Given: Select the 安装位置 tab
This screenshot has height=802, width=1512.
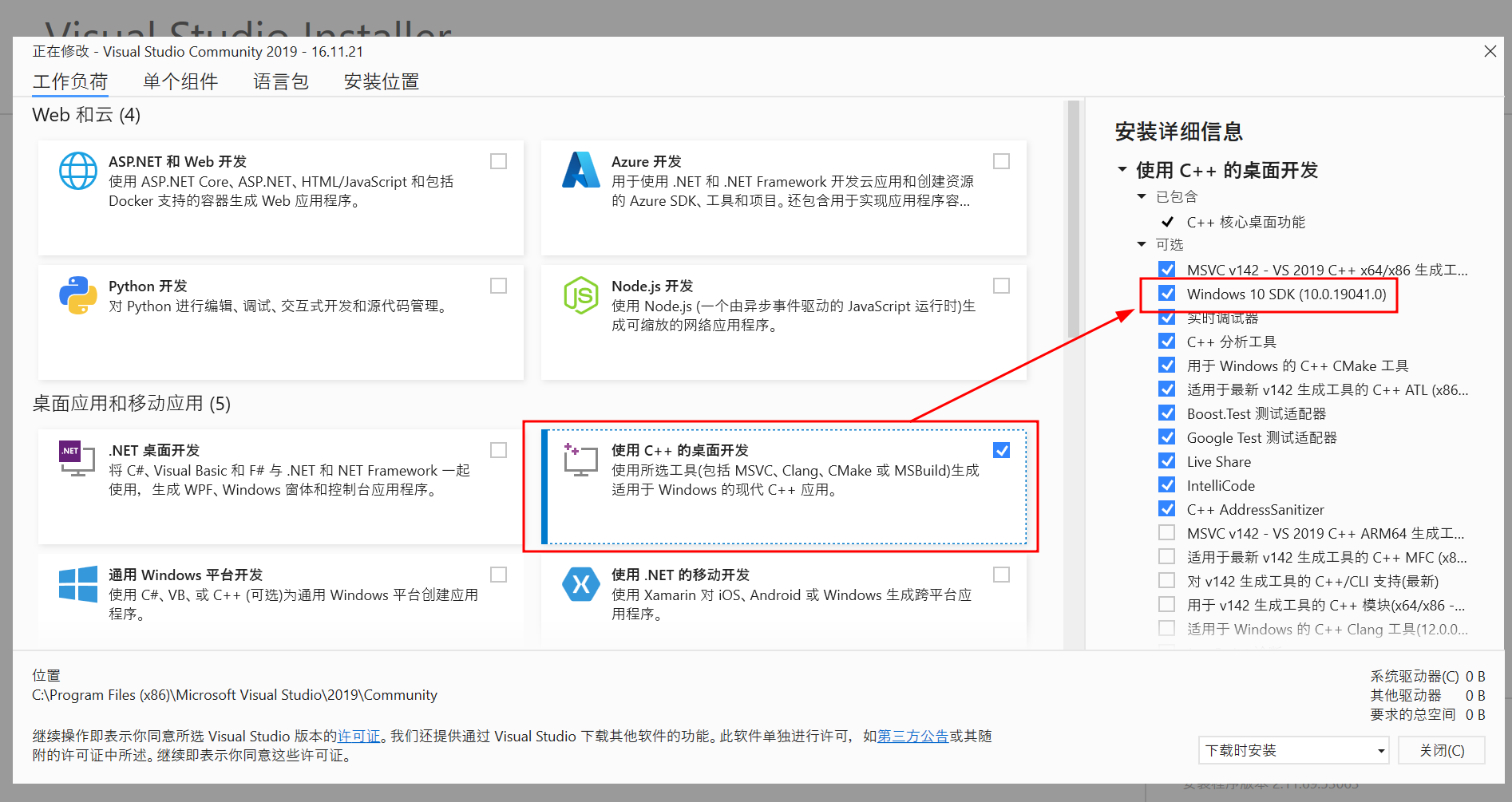Looking at the screenshot, I should coord(382,81).
